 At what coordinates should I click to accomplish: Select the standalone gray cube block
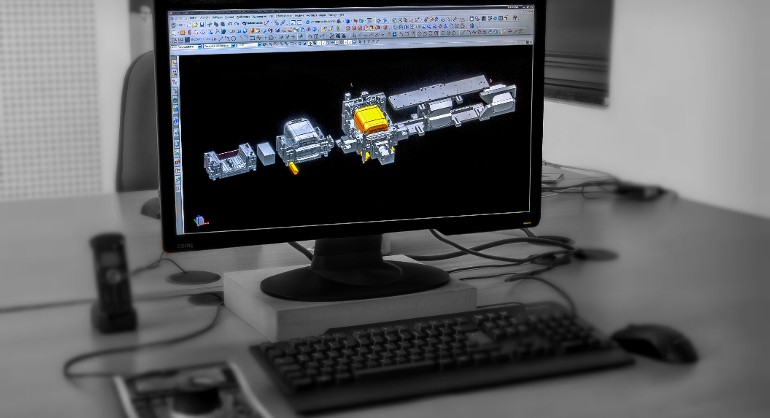click(266, 153)
